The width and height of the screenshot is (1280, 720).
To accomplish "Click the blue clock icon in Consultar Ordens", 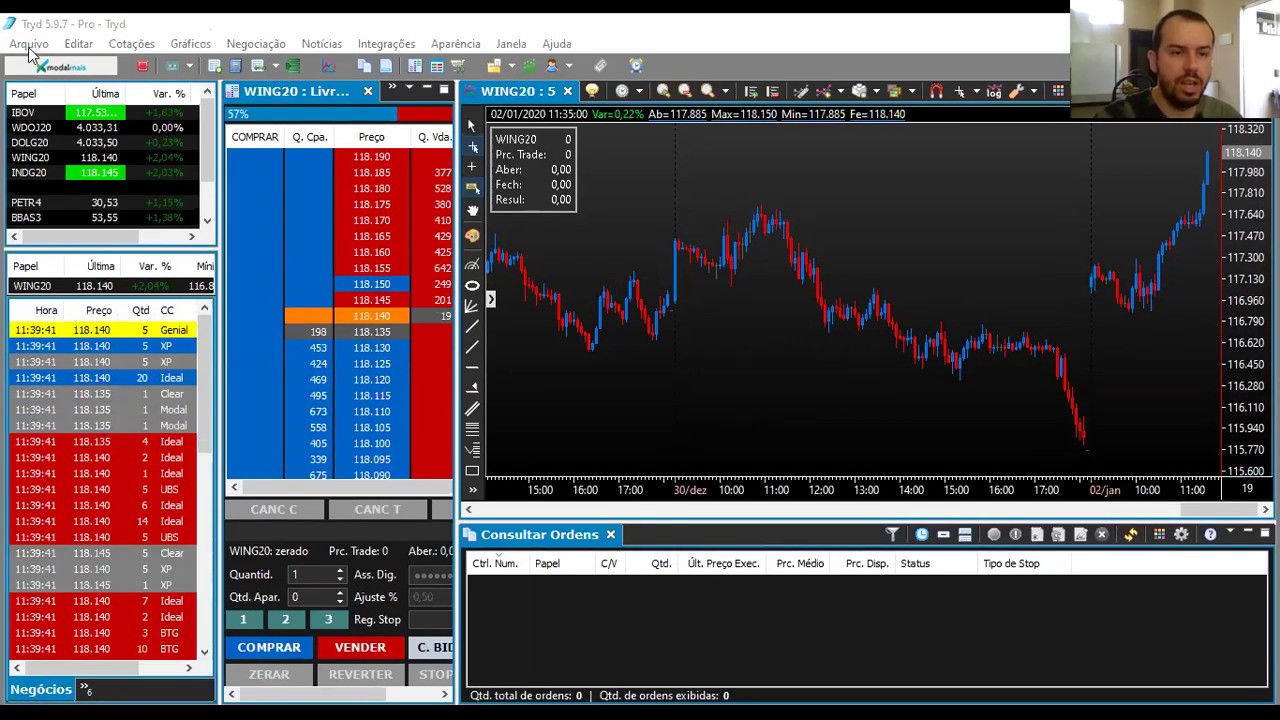I will [921, 535].
